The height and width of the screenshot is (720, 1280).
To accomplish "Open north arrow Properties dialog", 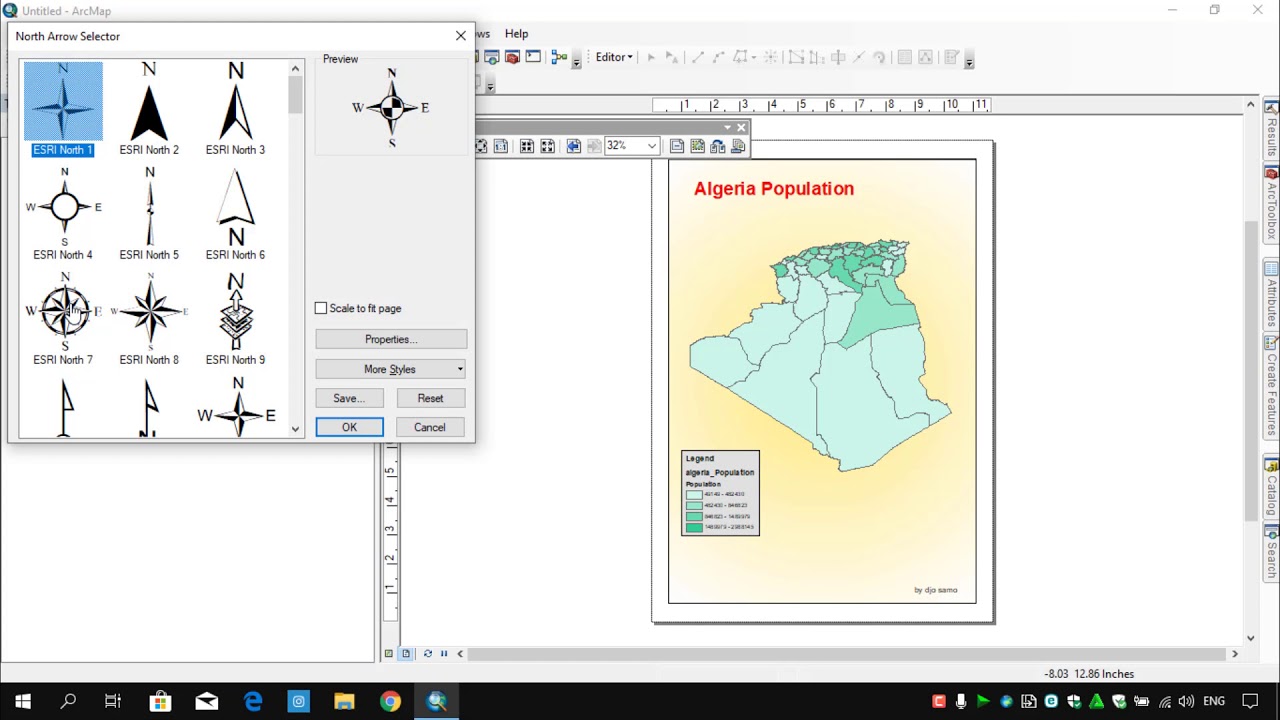I will click(x=391, y=339).
